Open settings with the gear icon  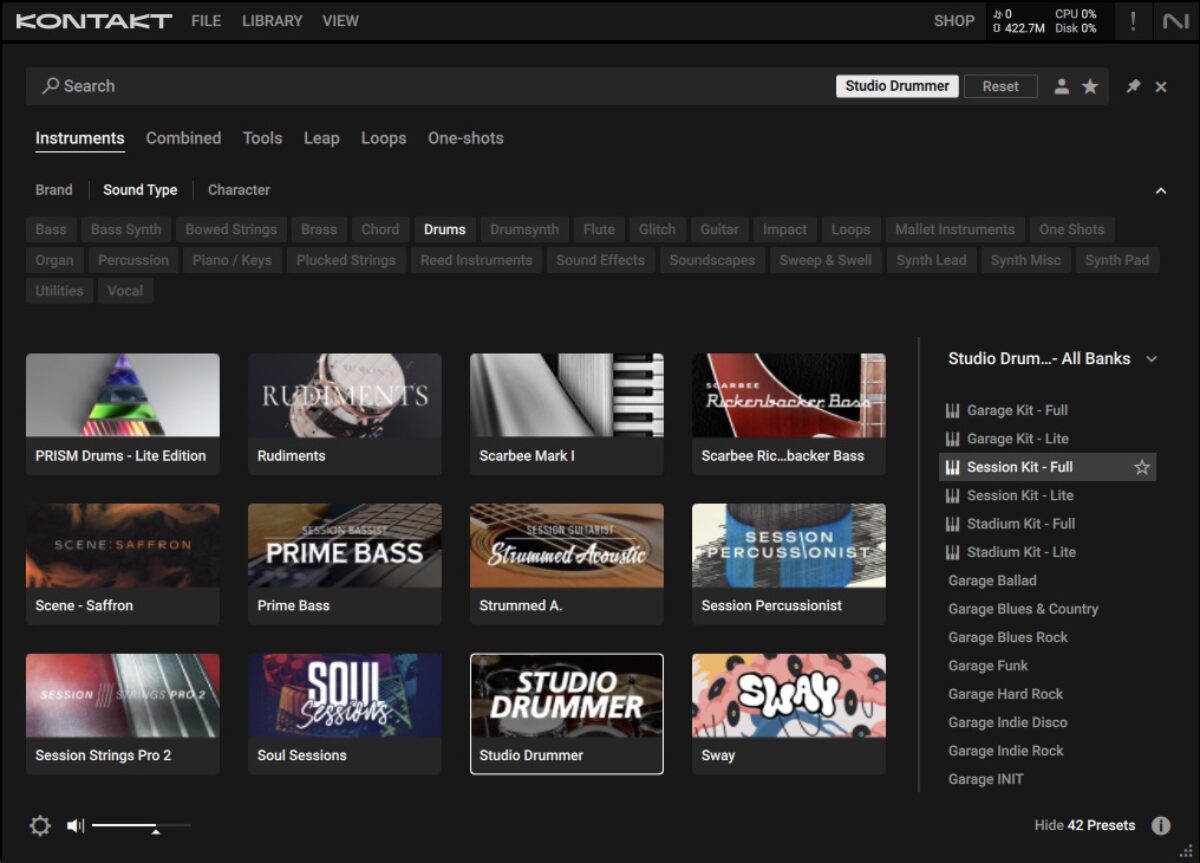[x=40, y=826]
